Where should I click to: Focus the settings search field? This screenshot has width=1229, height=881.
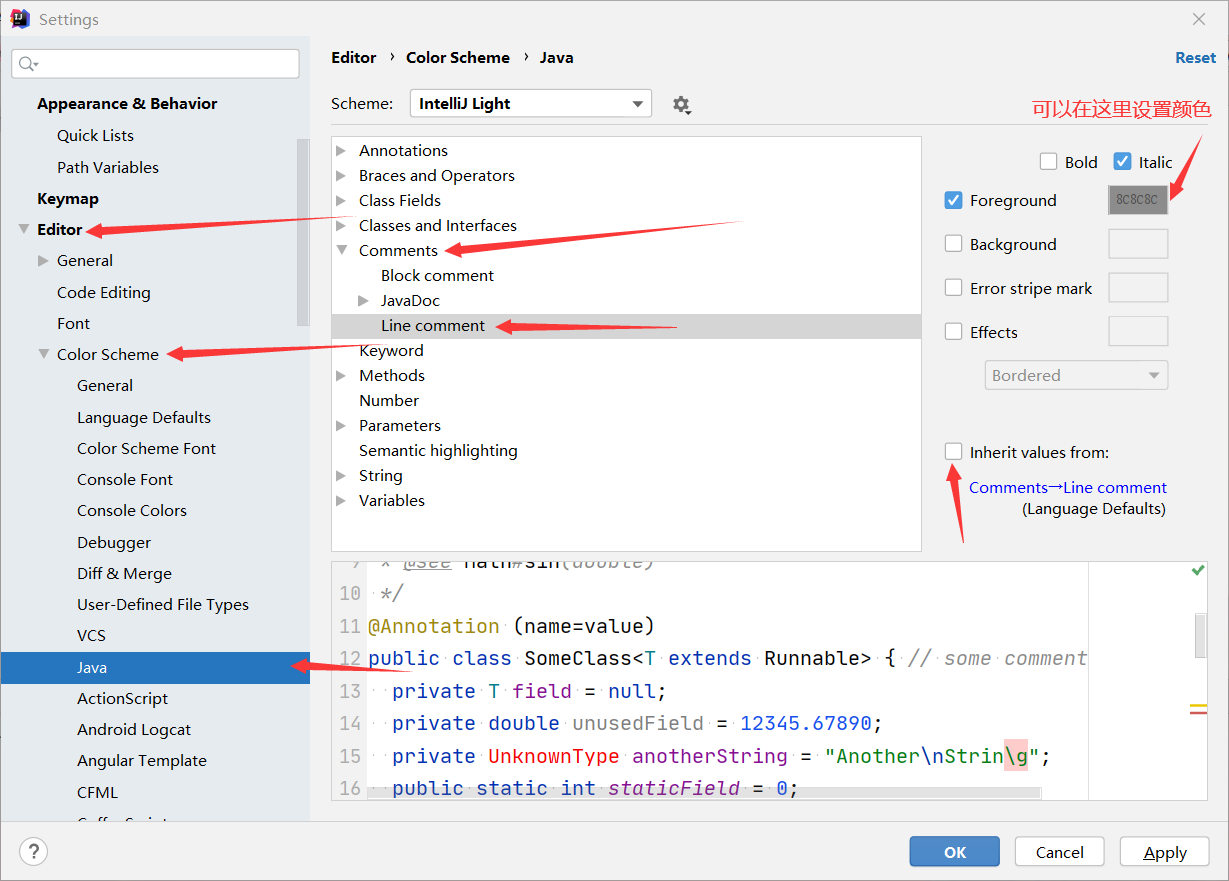click(155, 64)
